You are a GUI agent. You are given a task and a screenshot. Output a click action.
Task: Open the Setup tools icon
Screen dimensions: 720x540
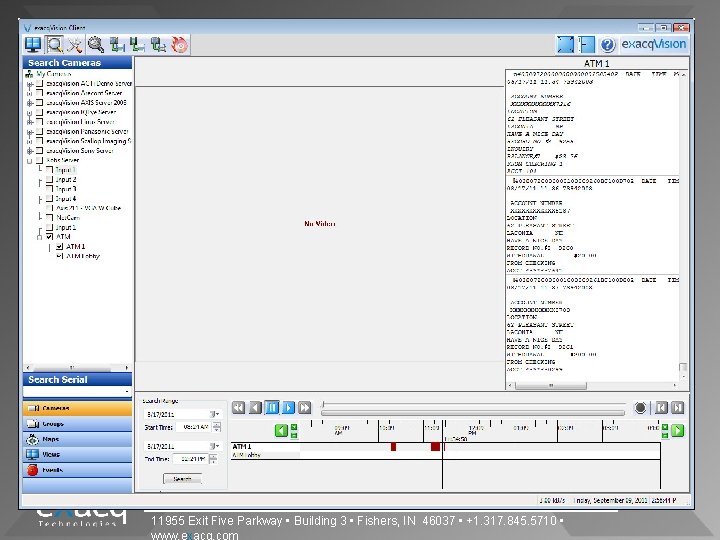74,45
